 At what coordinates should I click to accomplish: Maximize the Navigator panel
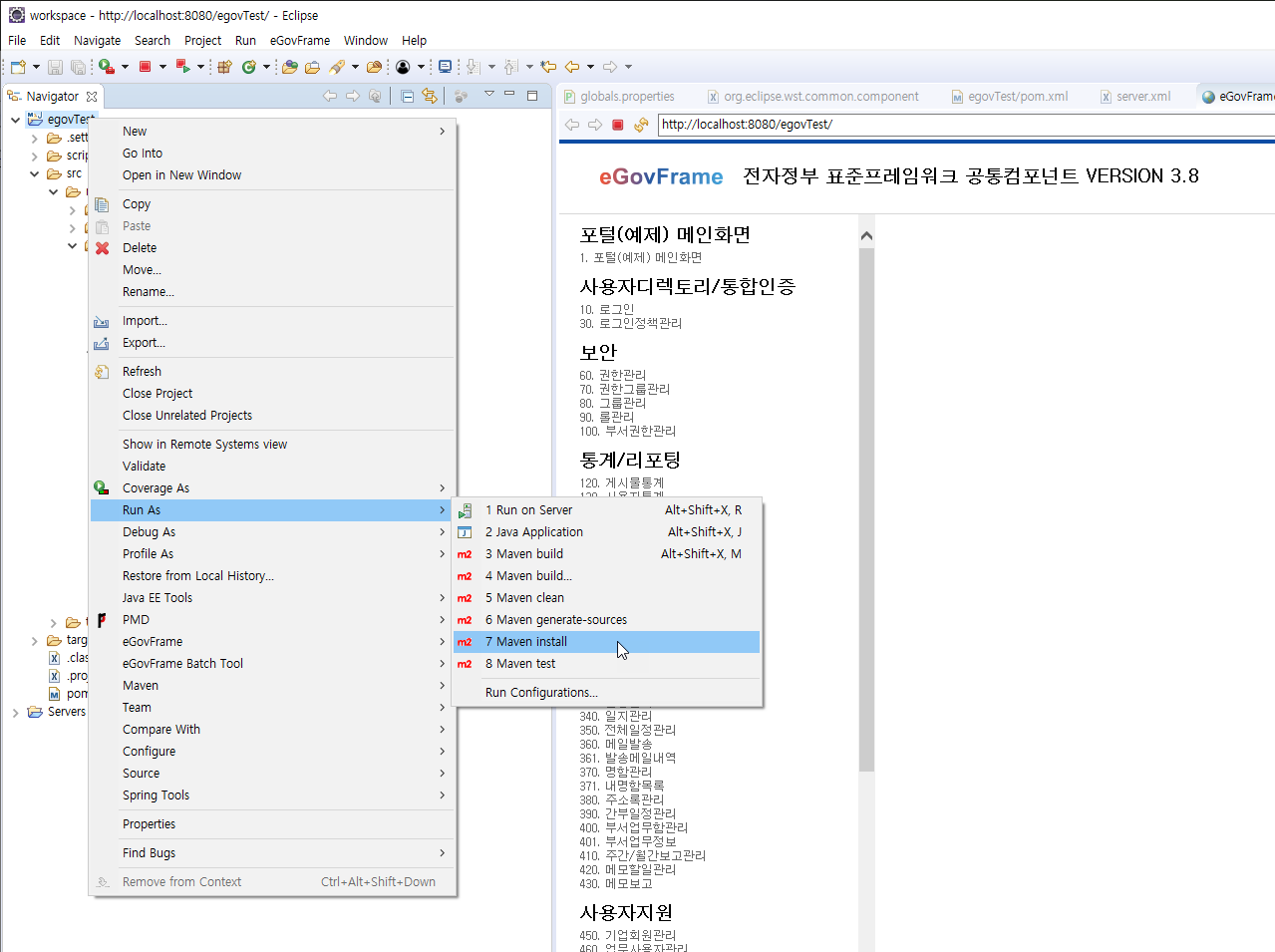pos(532,96)
